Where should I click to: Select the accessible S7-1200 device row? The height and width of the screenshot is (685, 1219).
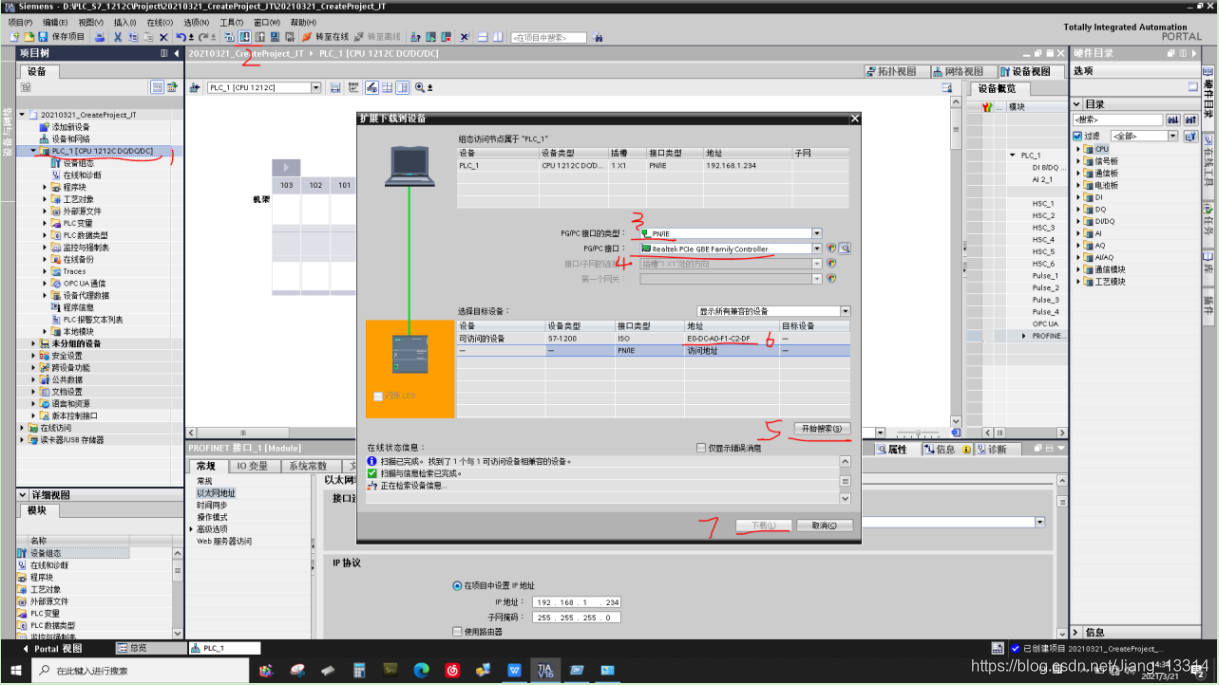[653, 339]
